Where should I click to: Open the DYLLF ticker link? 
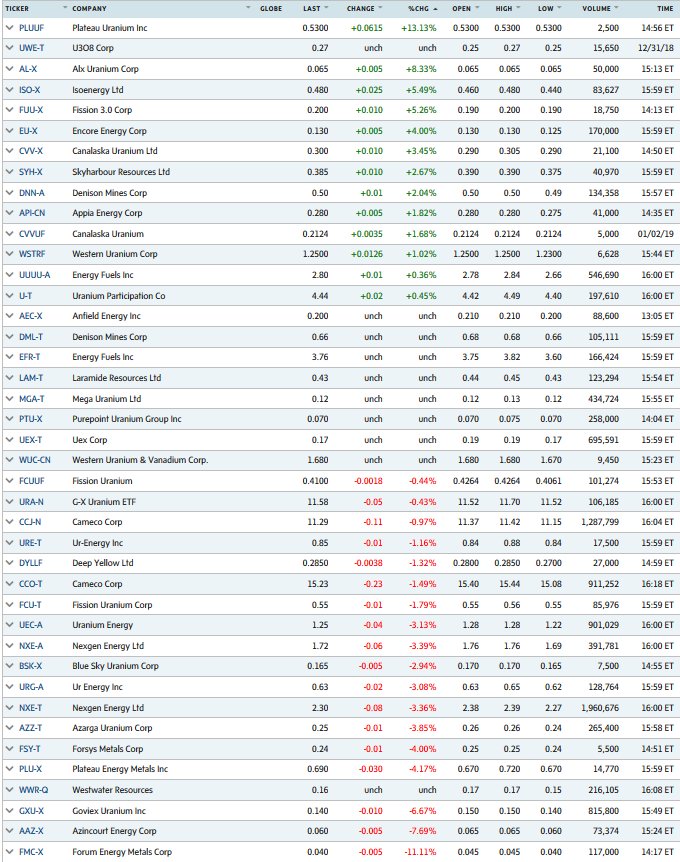[31, 563]
